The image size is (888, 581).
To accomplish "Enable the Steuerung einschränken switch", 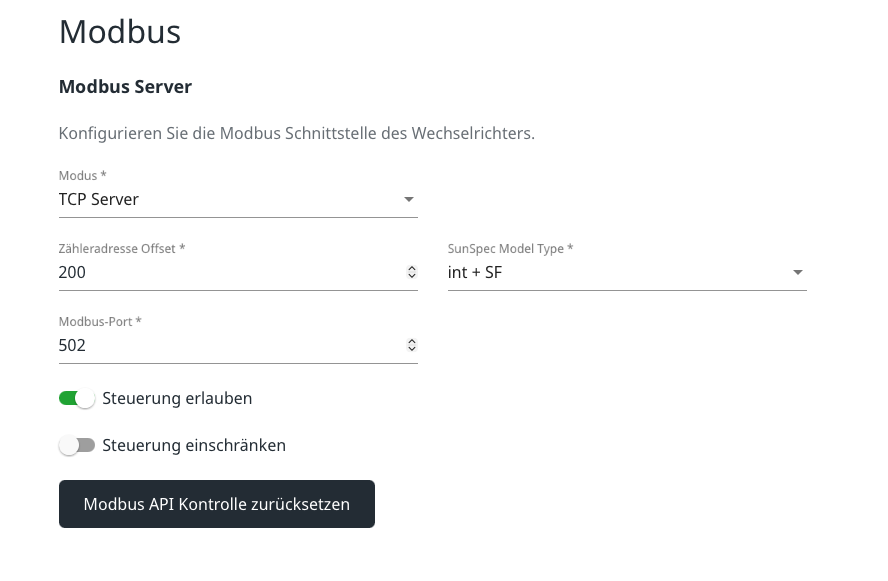I will [77, 445].
